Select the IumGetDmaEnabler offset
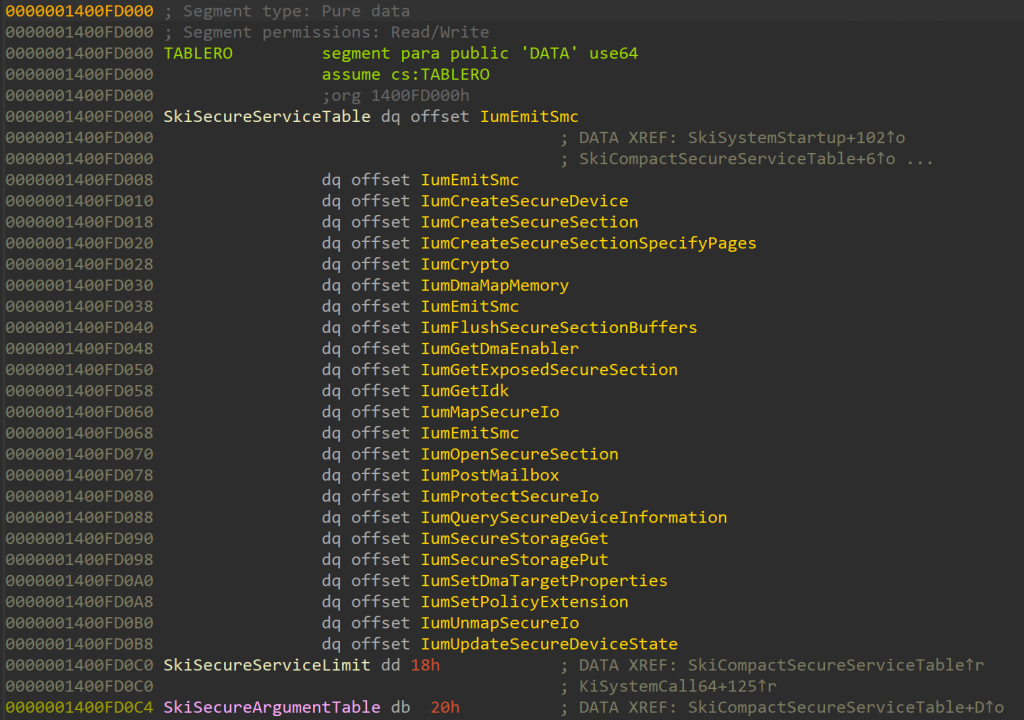 tap(499, 348)
